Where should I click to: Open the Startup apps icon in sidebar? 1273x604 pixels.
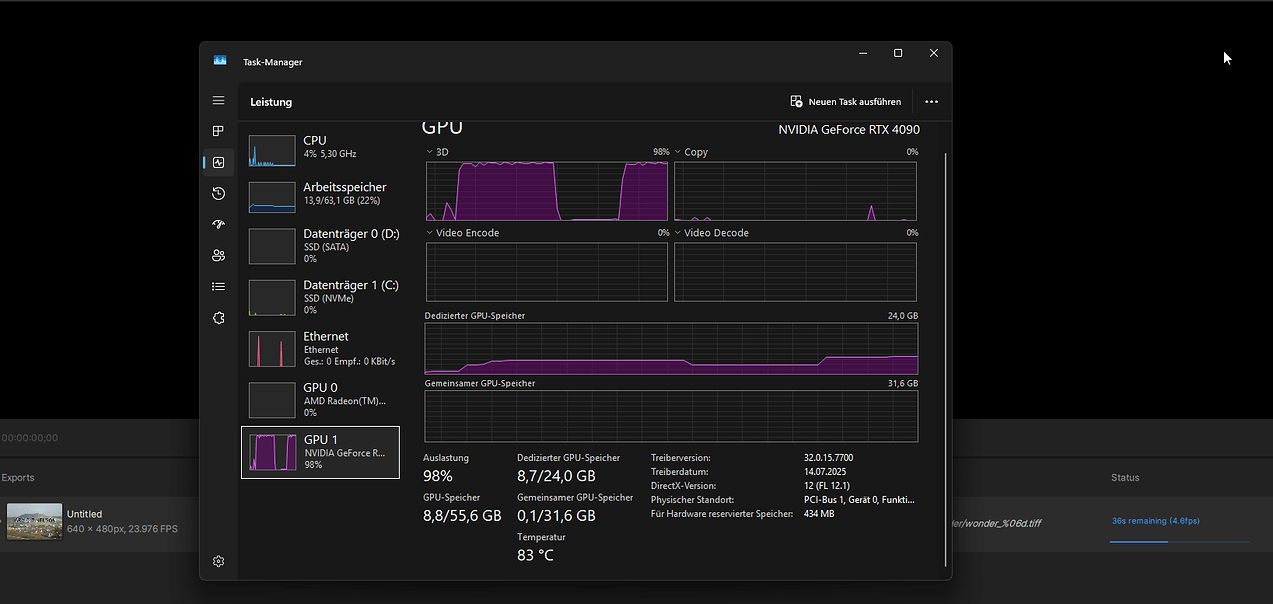click(x=218, y=224)
